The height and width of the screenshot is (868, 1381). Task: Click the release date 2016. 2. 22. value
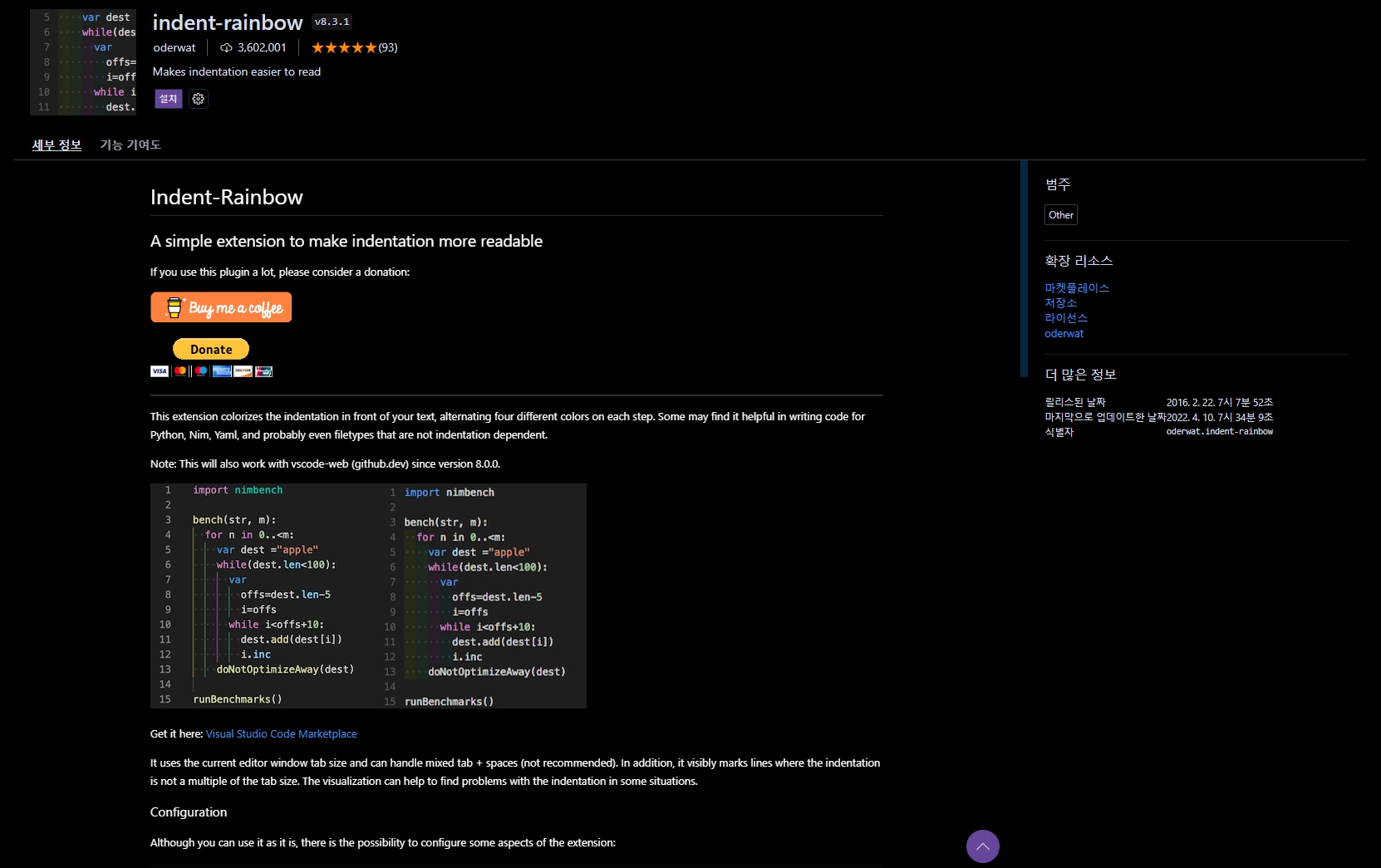(1219, 402)
